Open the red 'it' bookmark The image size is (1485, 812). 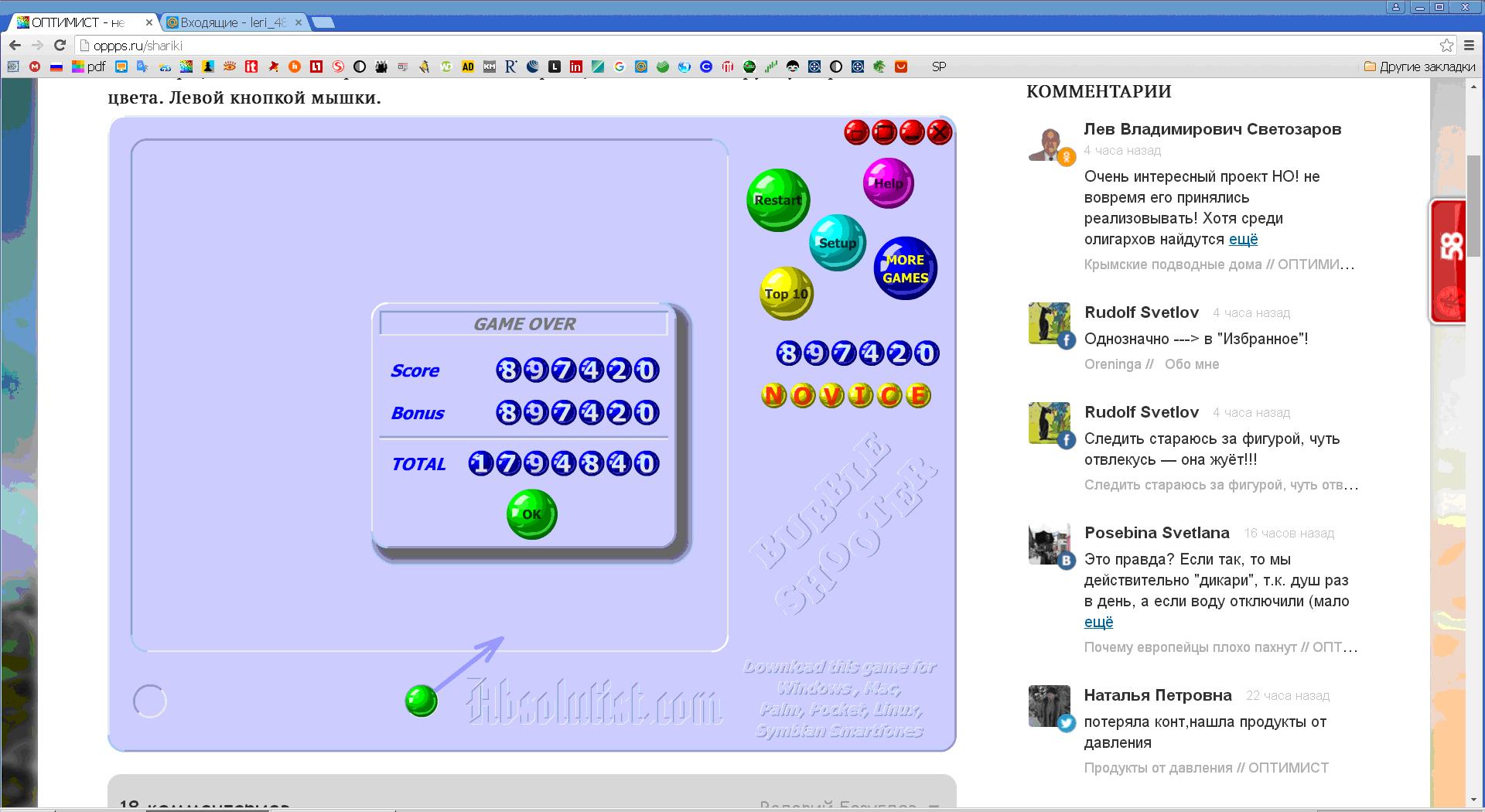[x=251, y=67]
